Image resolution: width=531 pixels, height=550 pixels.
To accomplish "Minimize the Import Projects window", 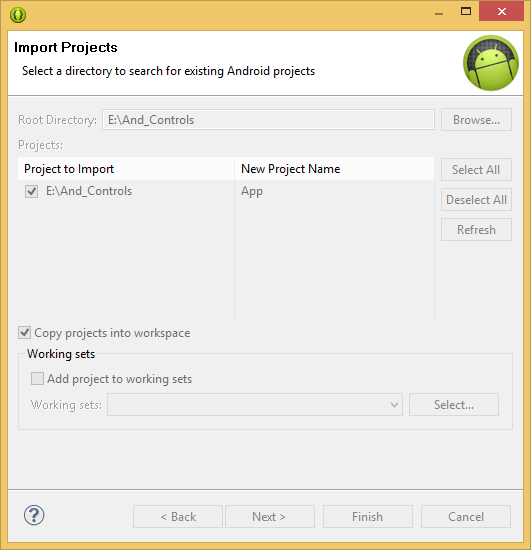I will point(439,13).
